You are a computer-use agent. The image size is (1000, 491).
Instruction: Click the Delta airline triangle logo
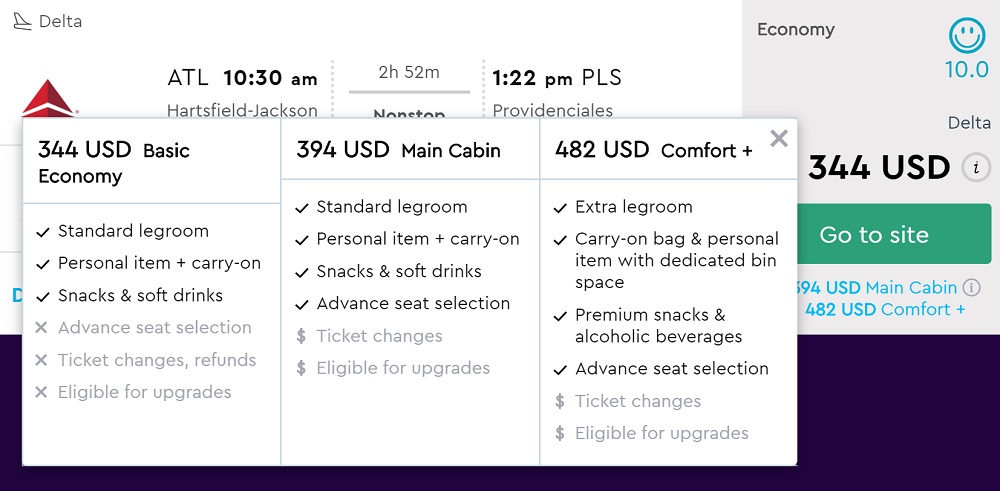tap(48, 100)
